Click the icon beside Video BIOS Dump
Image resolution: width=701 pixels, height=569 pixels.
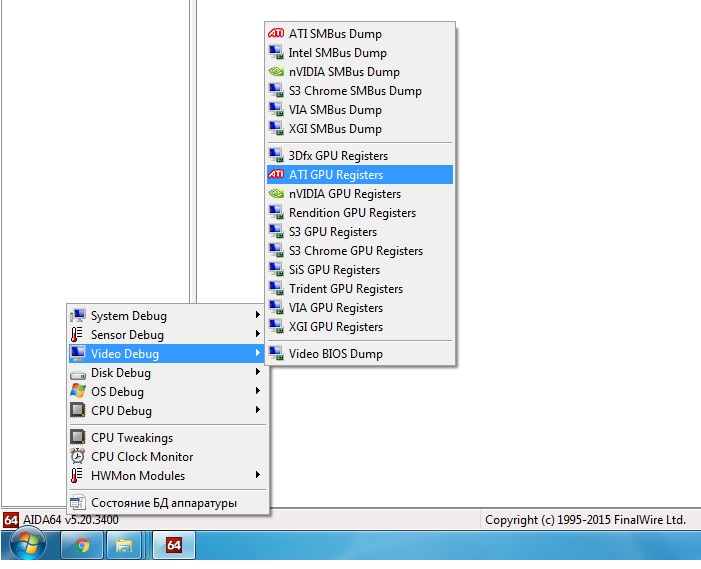coord(276,354)
